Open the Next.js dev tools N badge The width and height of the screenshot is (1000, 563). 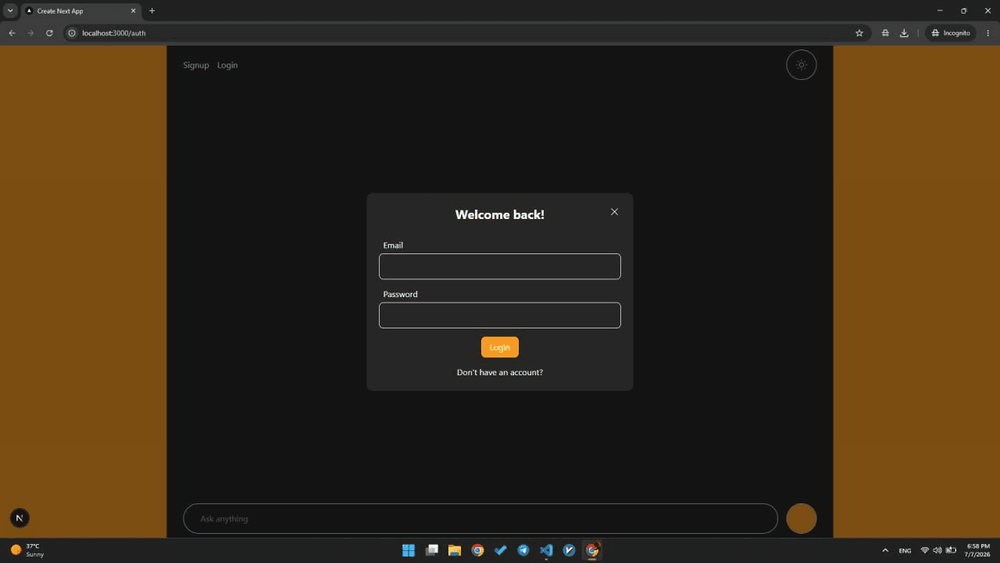tap(20, 518)
